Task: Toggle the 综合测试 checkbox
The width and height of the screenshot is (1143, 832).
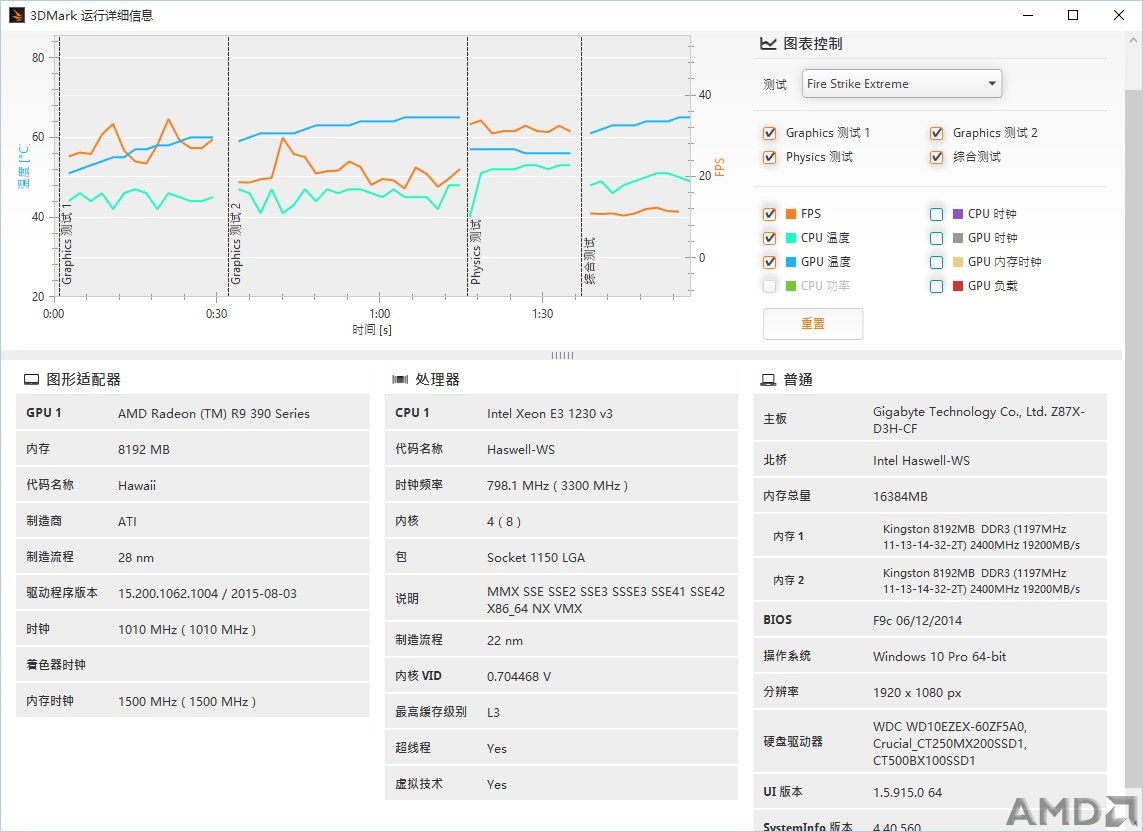Action: (x=936, y=158)
